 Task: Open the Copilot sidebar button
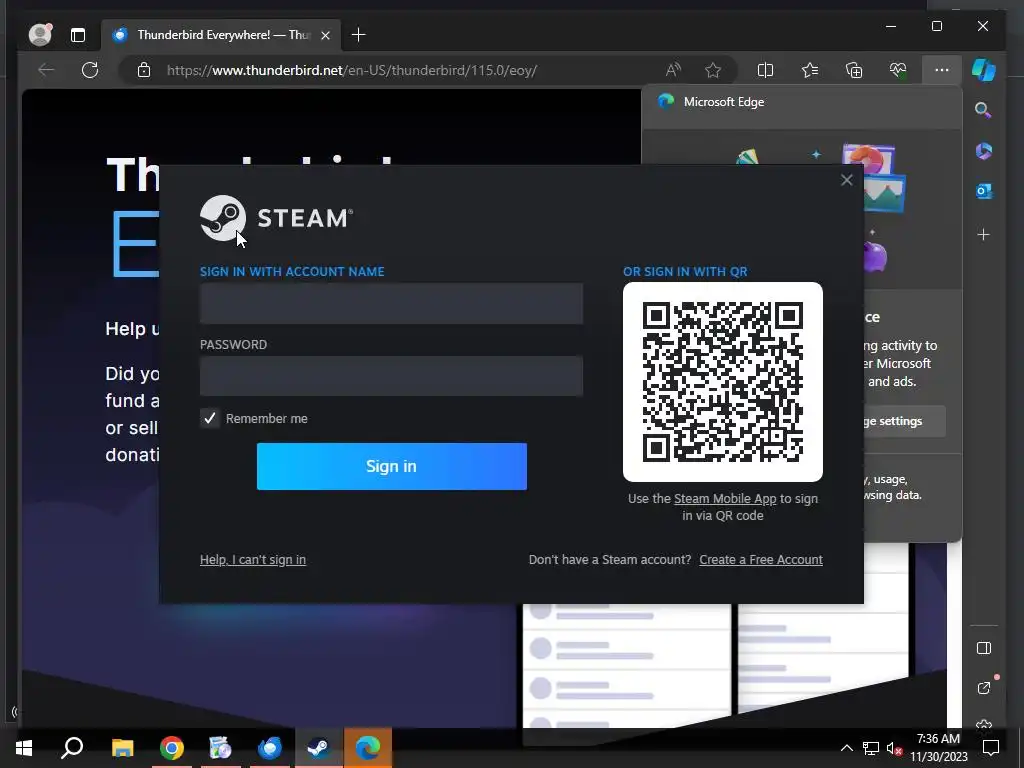(984, 70)
